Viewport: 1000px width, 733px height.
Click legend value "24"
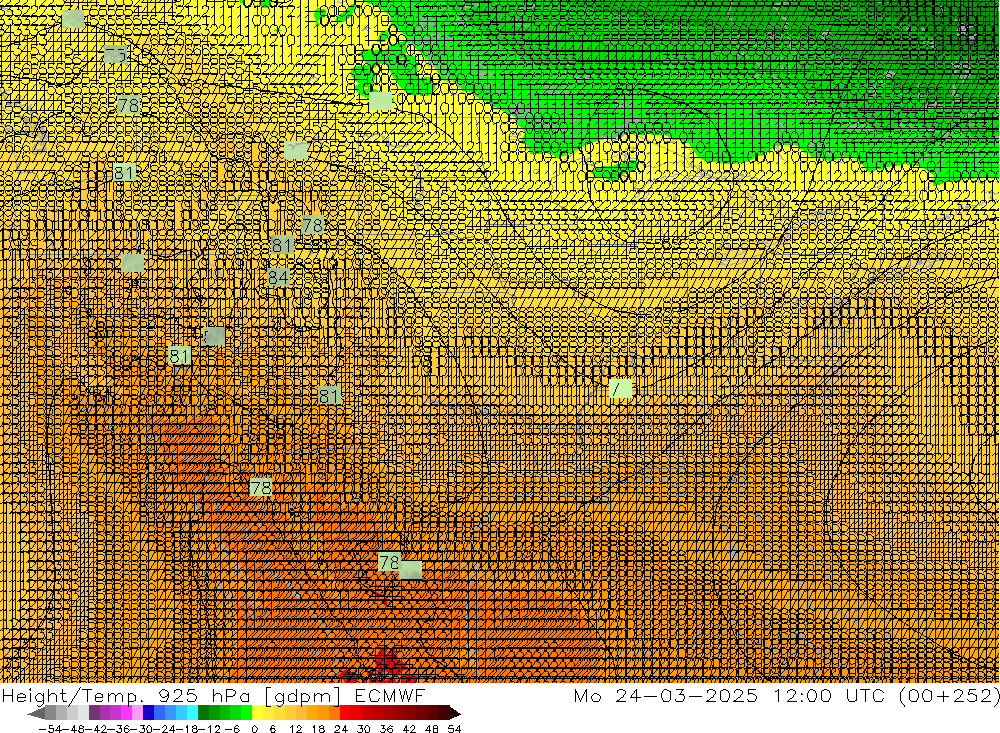coord(341,729)
